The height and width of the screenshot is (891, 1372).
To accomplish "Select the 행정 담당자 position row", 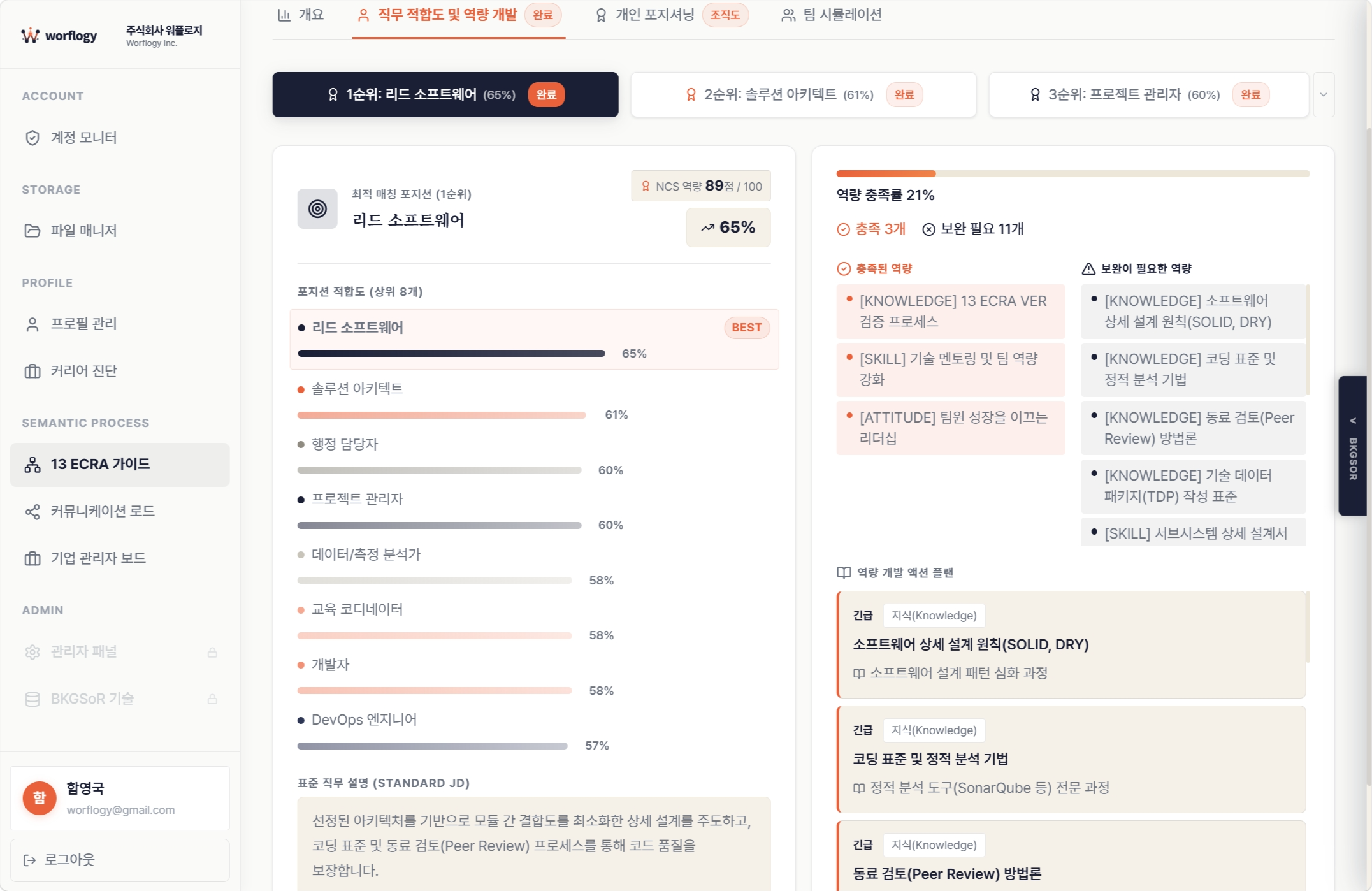I will point(534,456).
